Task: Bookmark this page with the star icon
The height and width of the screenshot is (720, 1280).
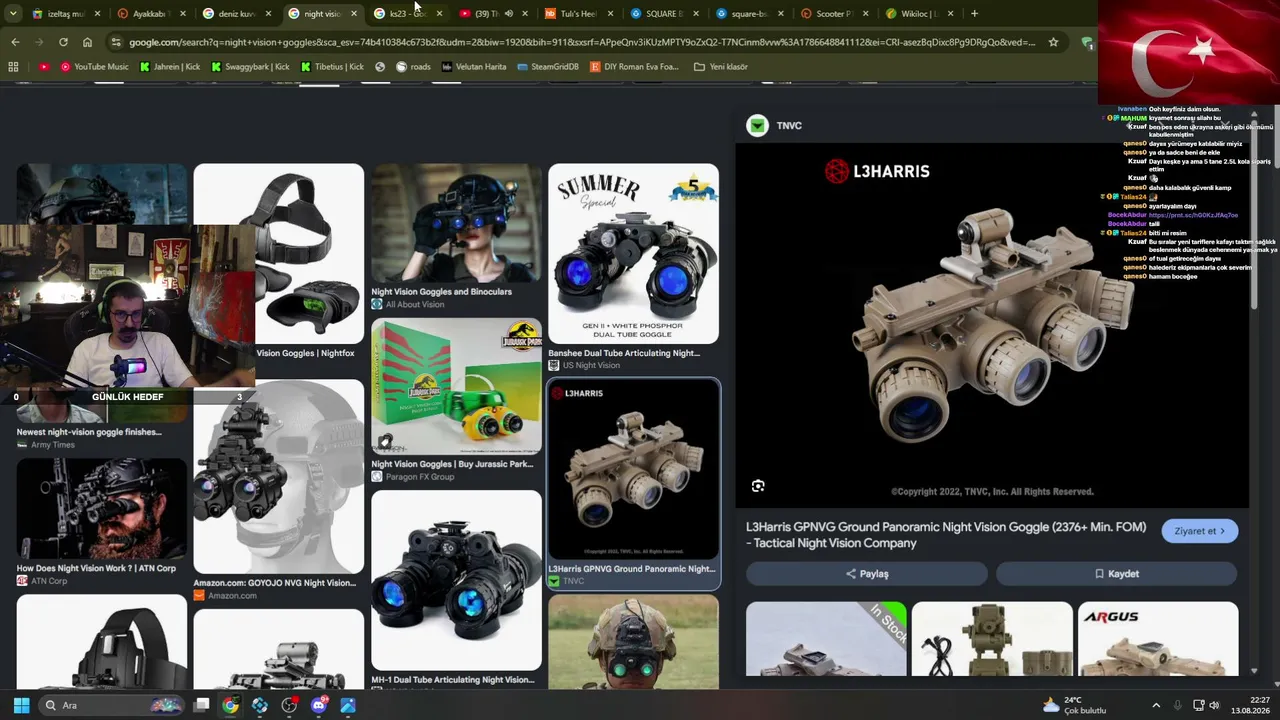Action: (x=1053, y=42)
